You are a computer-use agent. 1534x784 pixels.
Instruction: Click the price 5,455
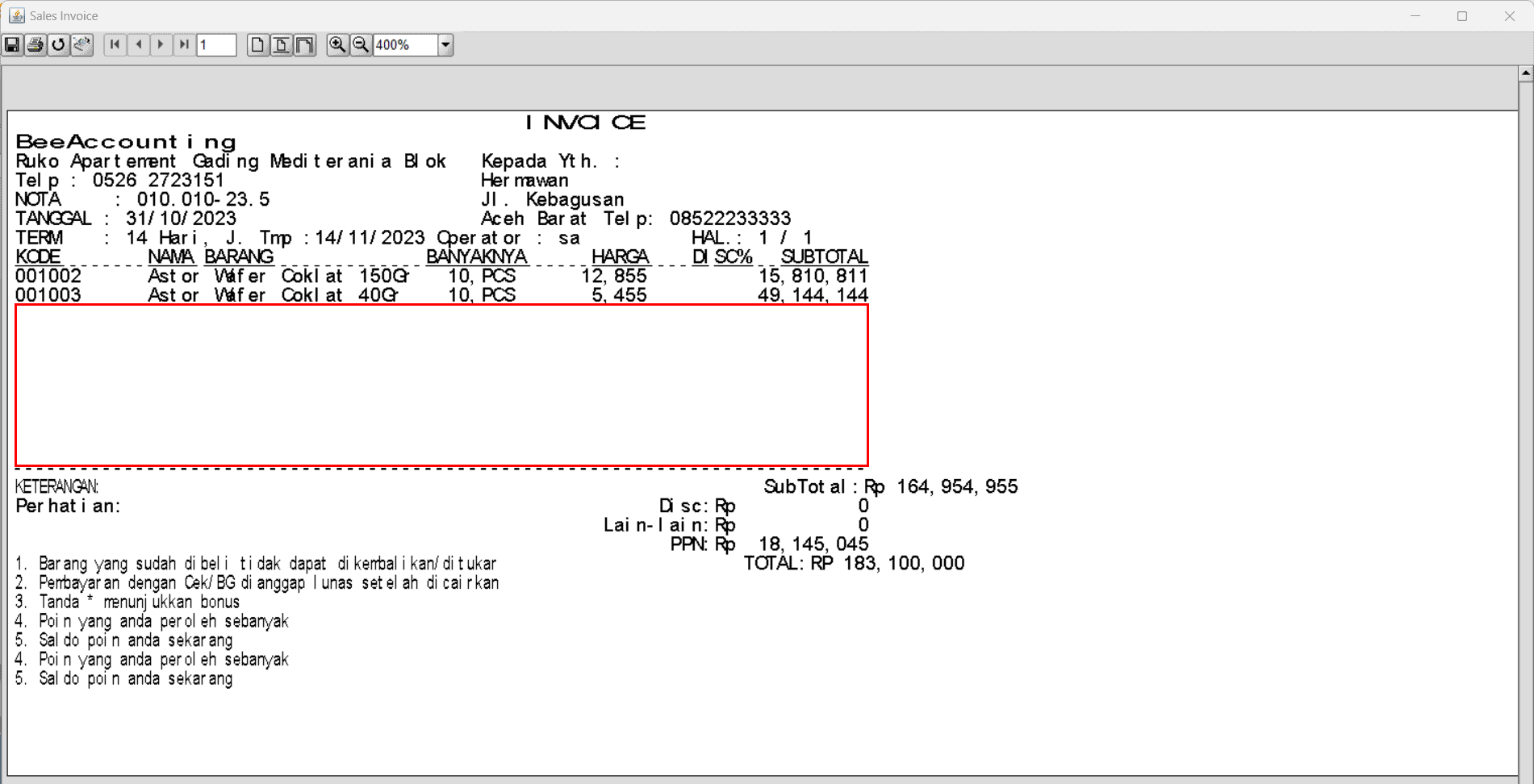pos(620,295)
